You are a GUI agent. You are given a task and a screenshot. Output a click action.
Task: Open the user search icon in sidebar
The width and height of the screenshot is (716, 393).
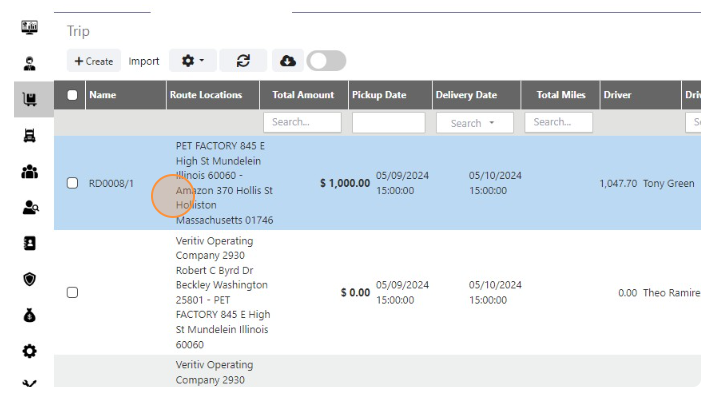(31, 207)
